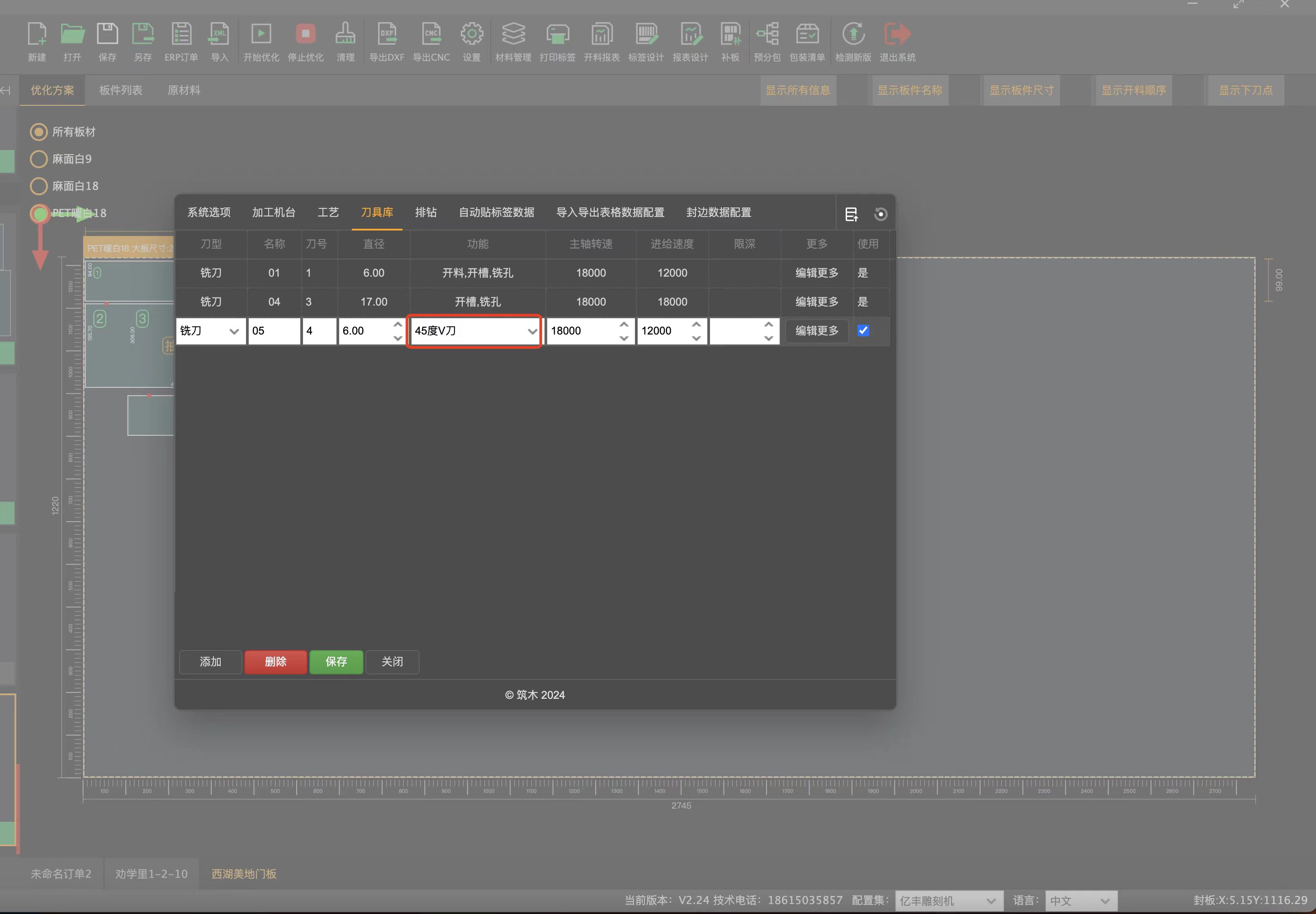Image resolution: width=1316 pixels, height=914 pixels.
Task: Click the 导出DXF toolbar icon
Action: pyautogui.click(x=387, y=34)
